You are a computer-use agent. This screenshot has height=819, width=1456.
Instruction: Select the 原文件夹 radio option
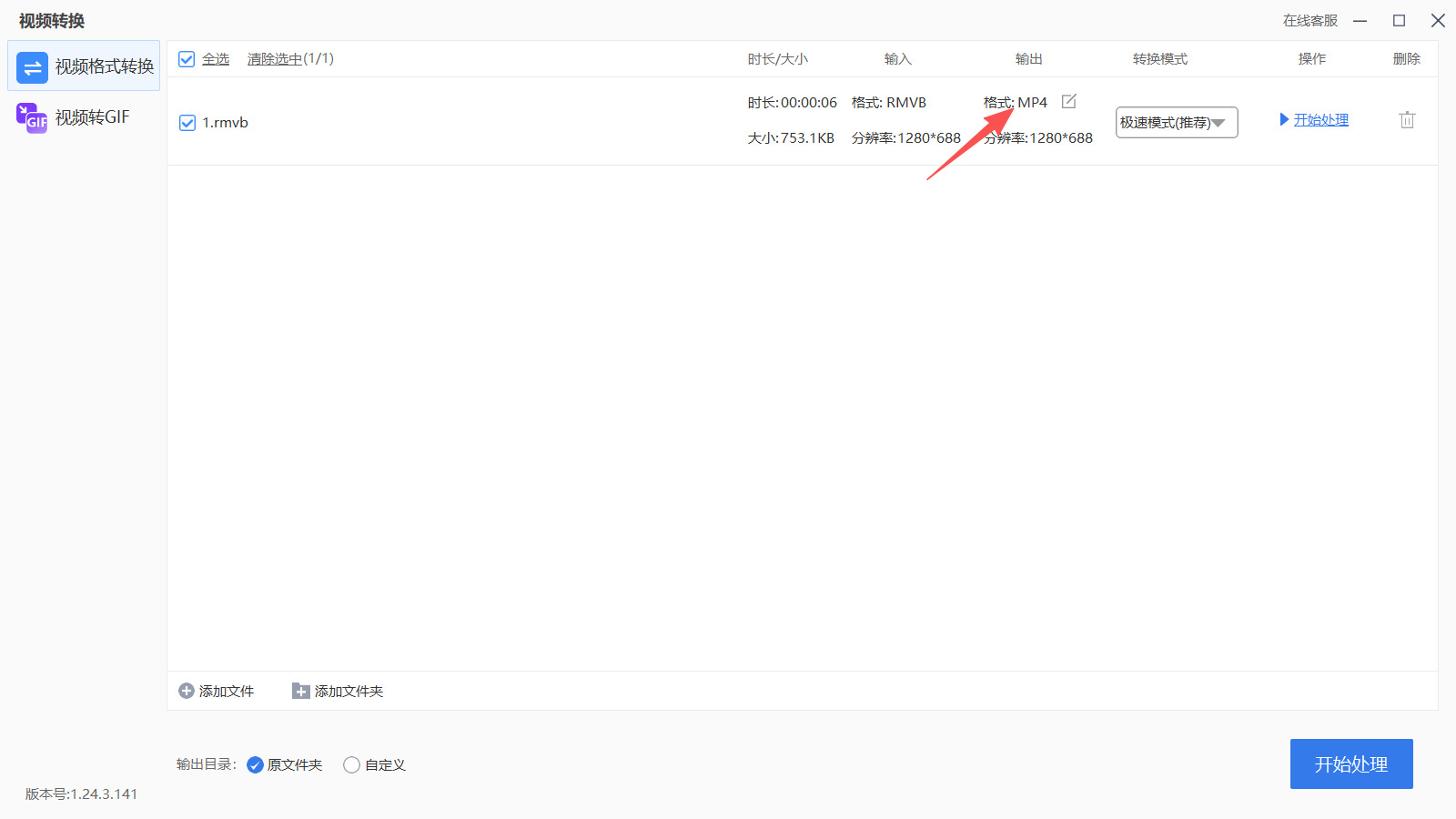pyautogui.click(x=255, y=764)
